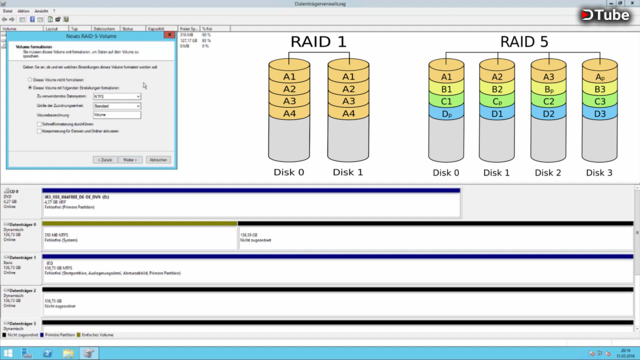This screenshot has height=360, width=640.
Task: Sort by Status column header
Action: tap(133, 29)
